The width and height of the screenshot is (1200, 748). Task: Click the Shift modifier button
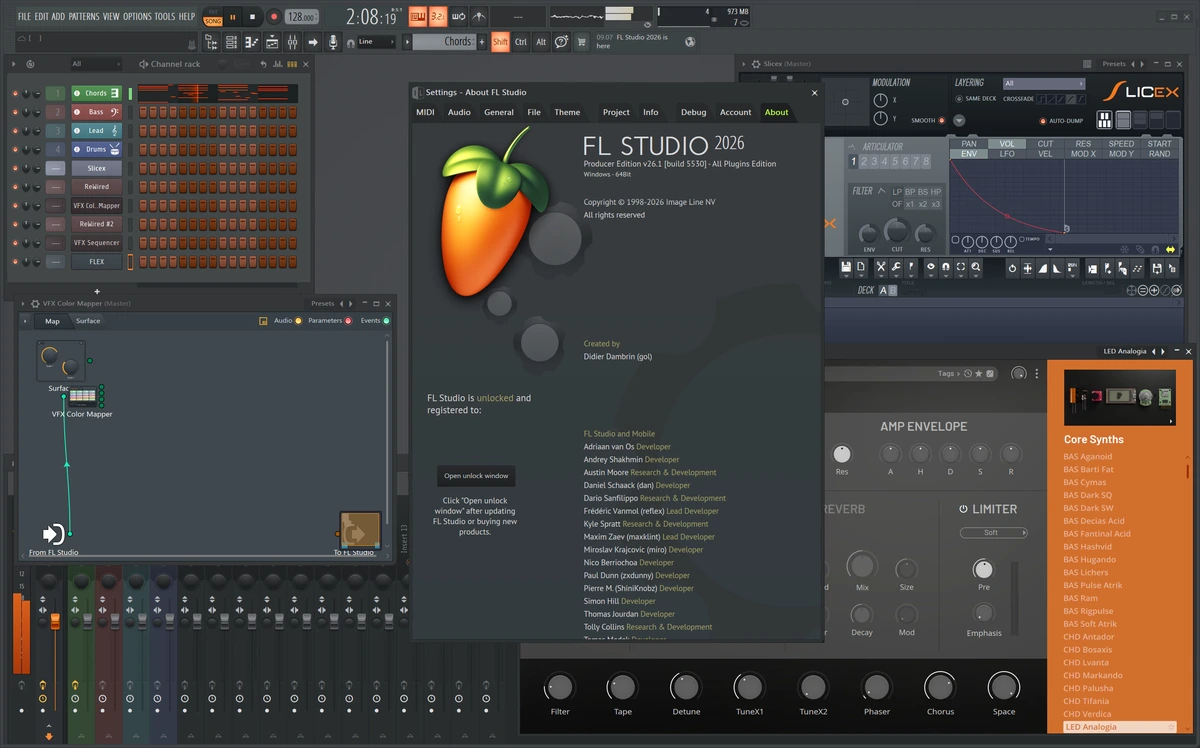[x=500, y=41]
